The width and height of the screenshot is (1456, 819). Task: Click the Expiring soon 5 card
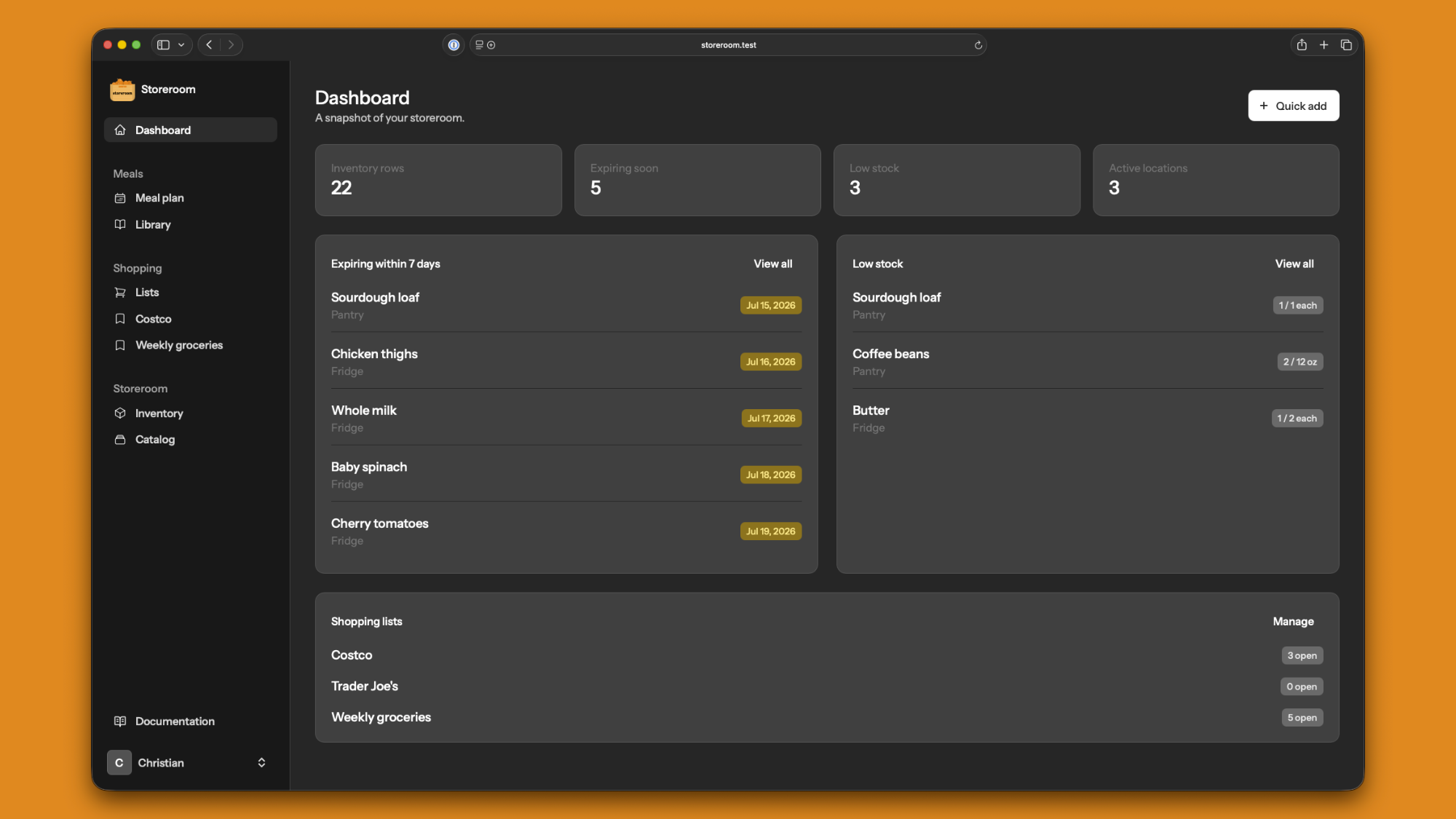pyautogui.click(x=697, y=180)
